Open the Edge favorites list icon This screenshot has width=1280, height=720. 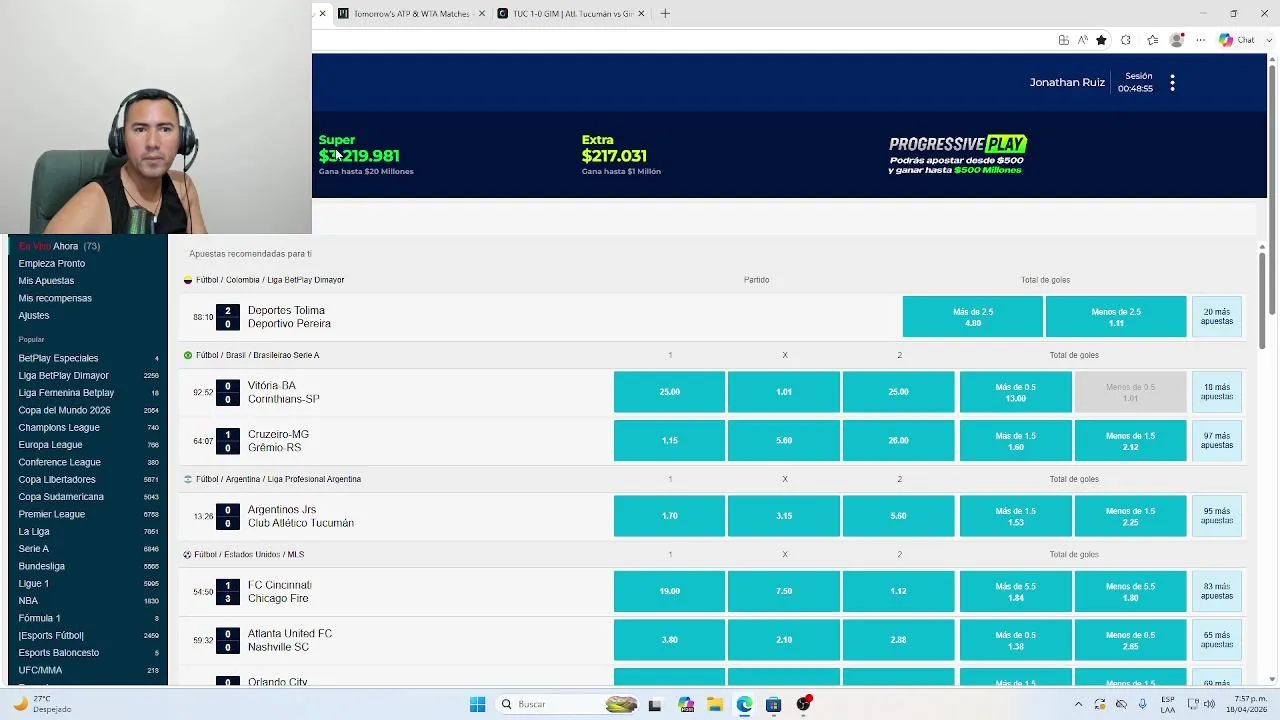[x=1152, y=40]
